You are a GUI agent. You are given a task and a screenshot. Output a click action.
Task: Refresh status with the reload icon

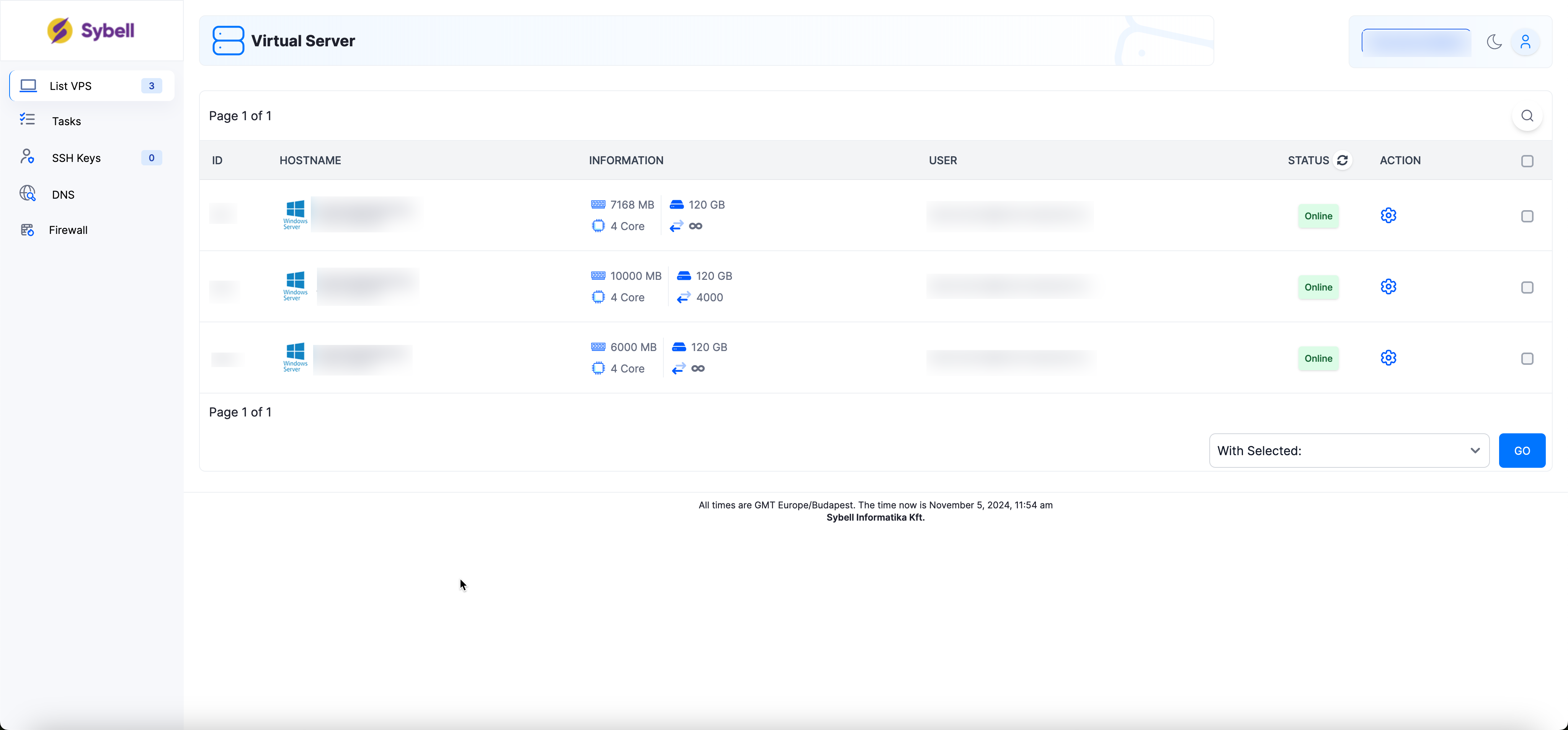pyautogui.click(x=1342, y=160)
